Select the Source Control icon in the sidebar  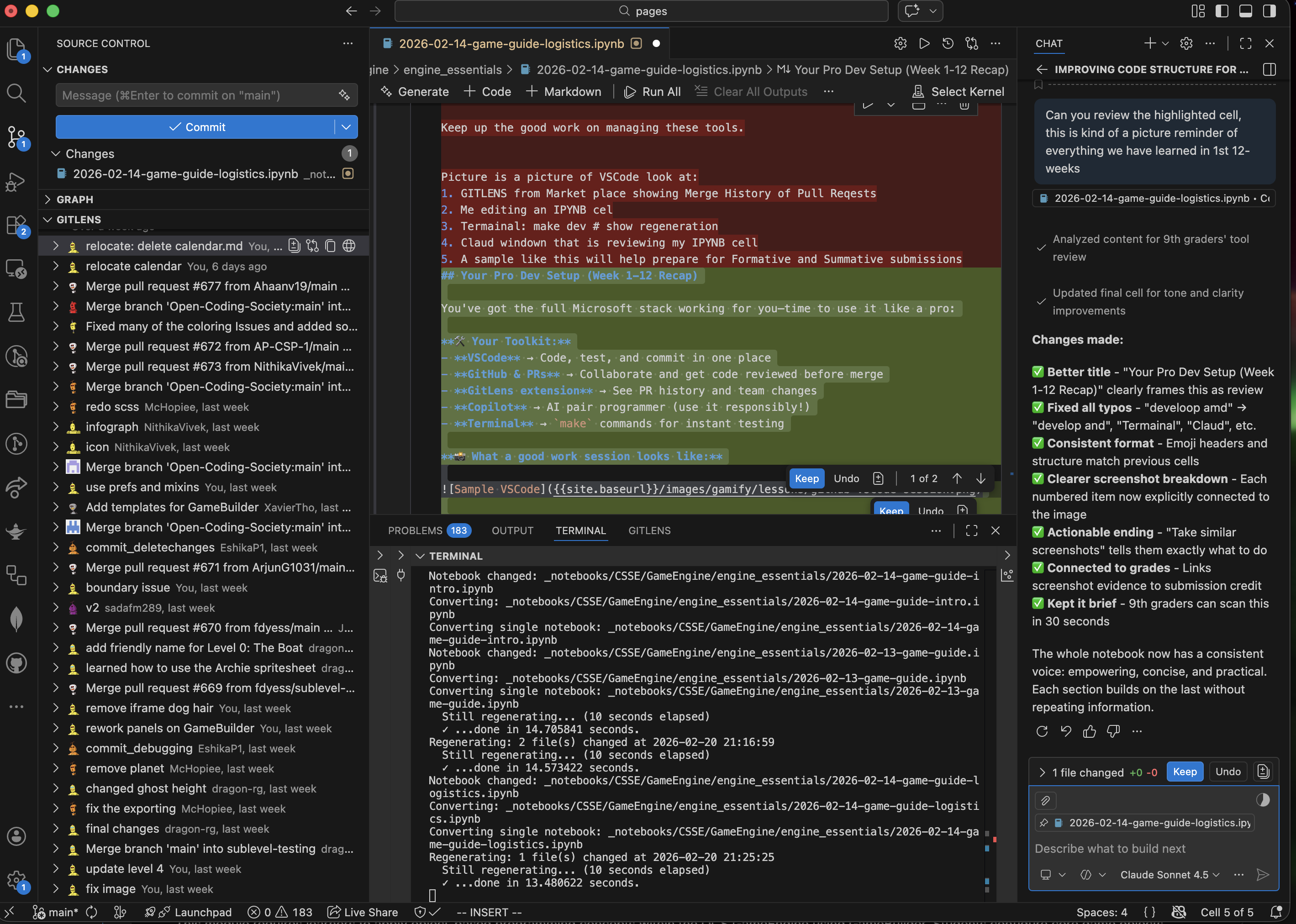[x=16, y=137]
